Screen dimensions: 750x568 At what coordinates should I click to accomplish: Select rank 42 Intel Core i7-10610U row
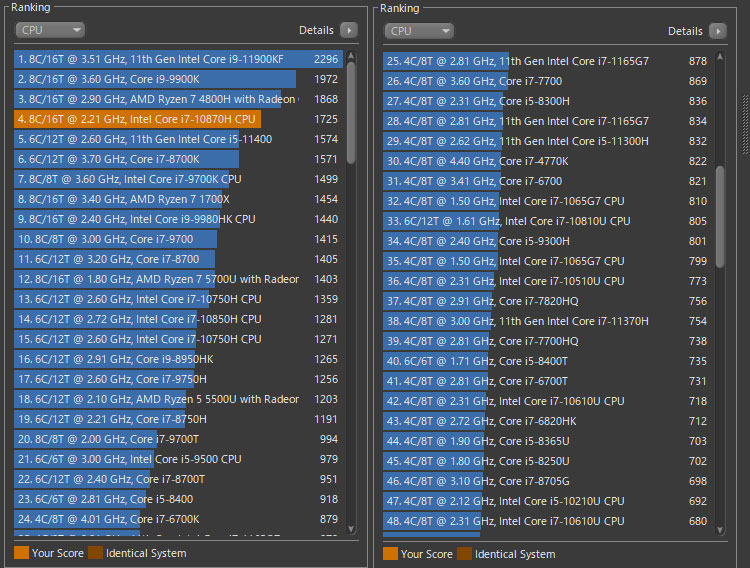pos(548,401)
